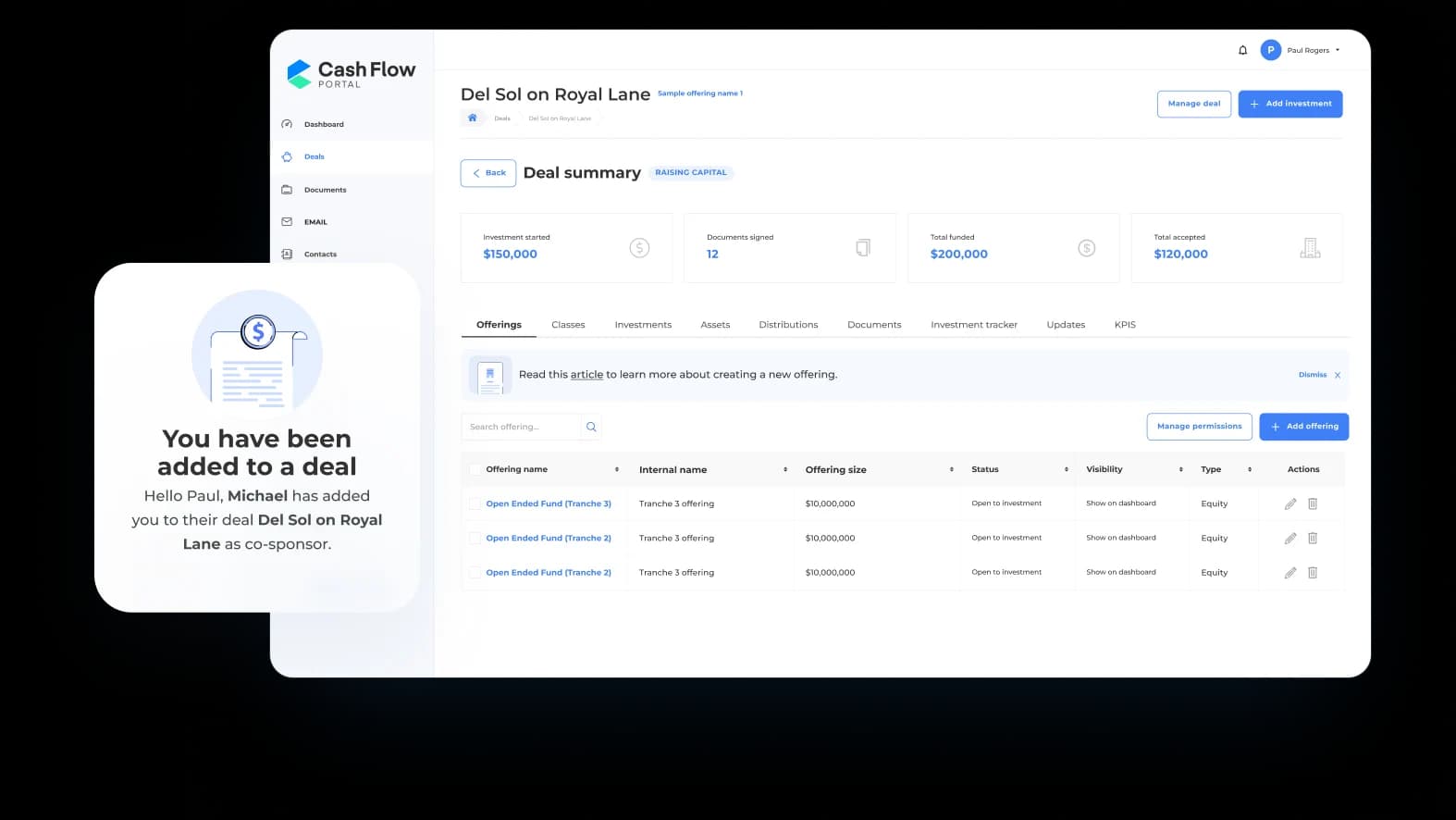Edit Open Ended Fund (Tranche 3) with pencil icon
Screen dimensions: 1456x820
pos(1290,503)
